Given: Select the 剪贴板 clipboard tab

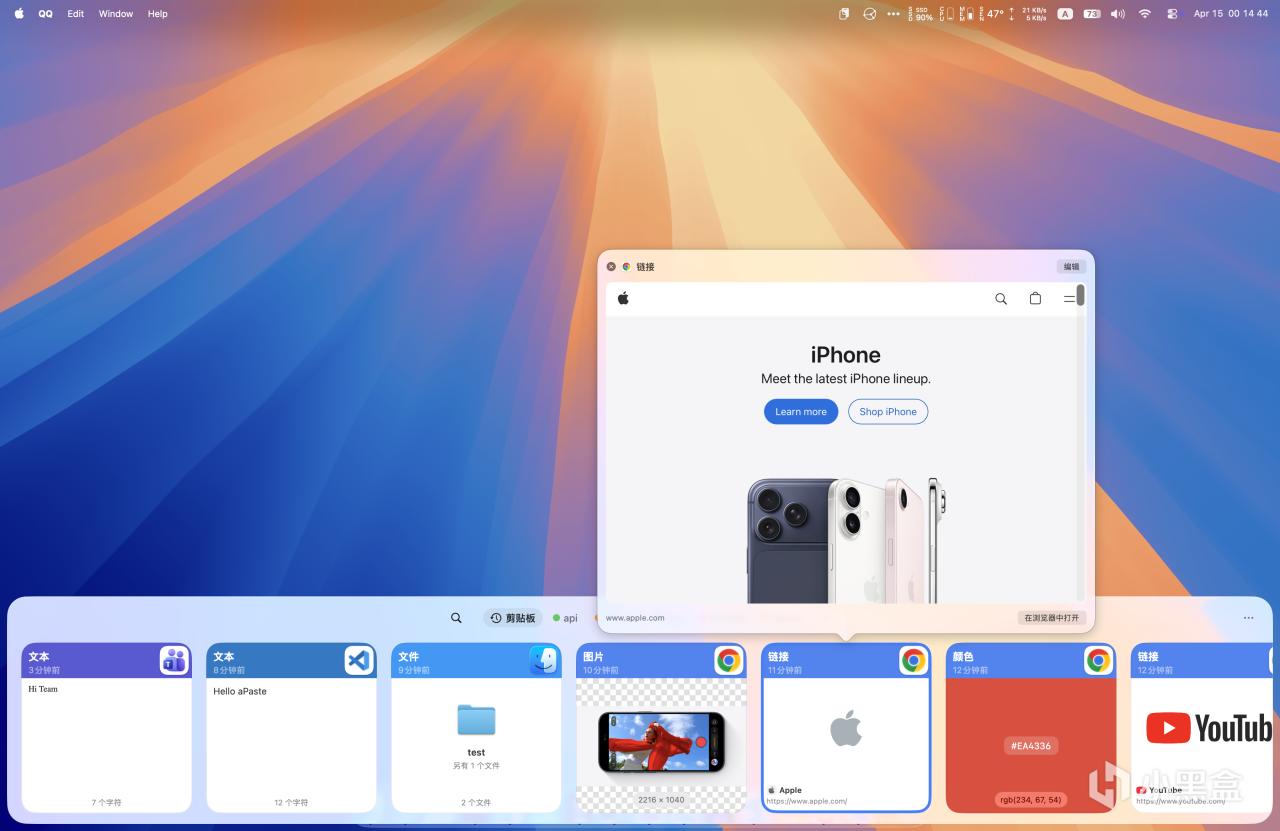Looking at the screenshot, I should 514,618.
